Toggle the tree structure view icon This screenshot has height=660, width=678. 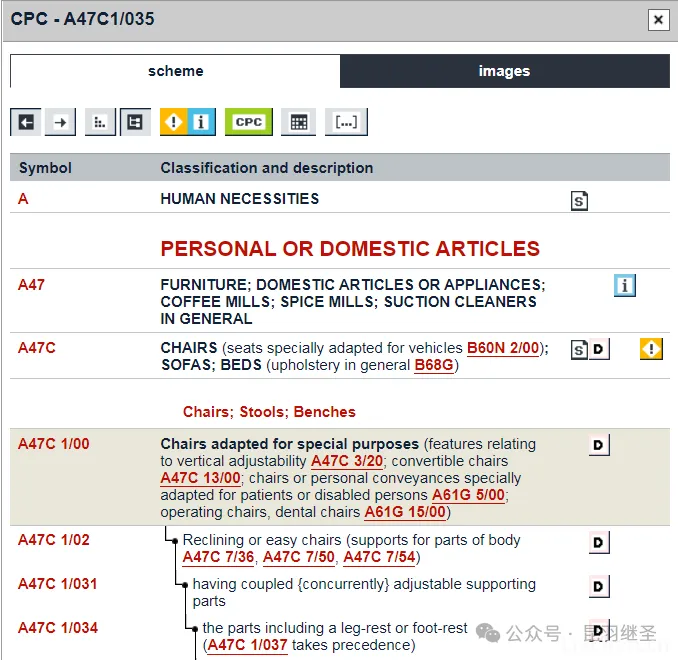(134, 122)
